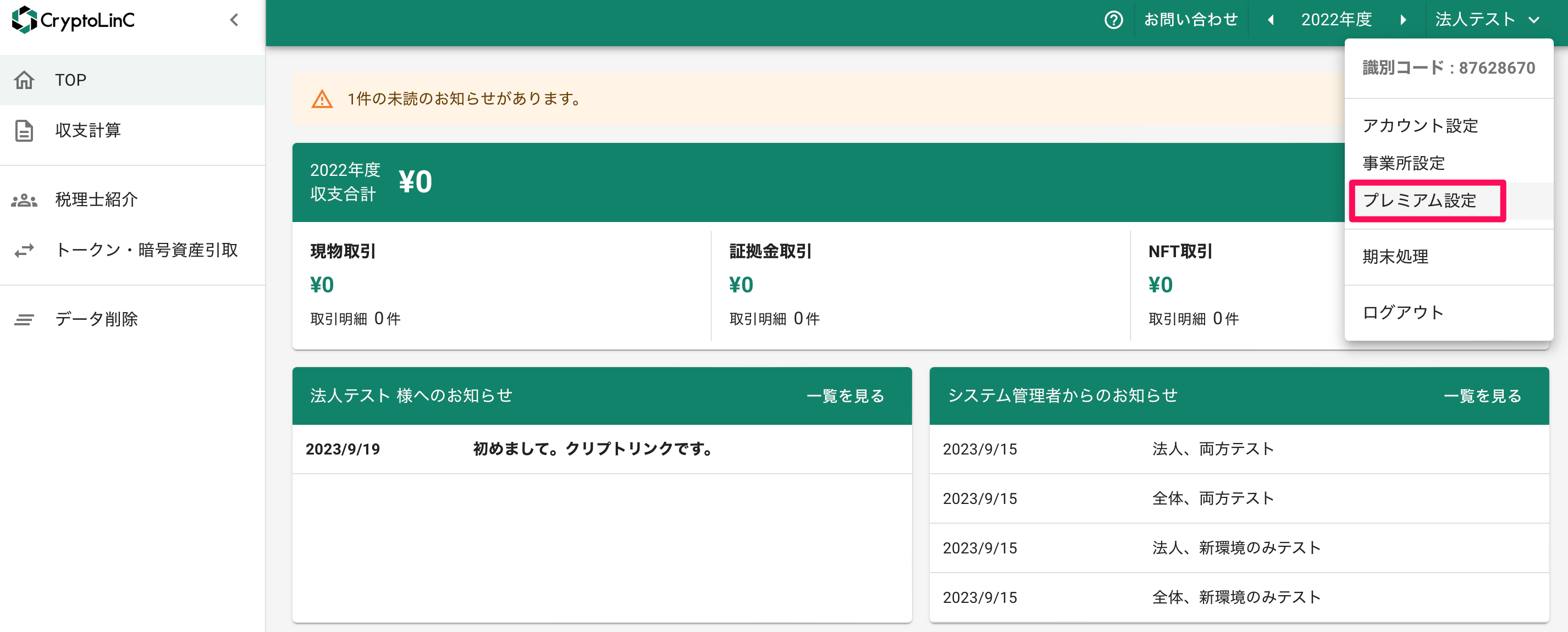Click the 収支計算 document icon
The image size is (1568, 632).
[x=24, y=131]
